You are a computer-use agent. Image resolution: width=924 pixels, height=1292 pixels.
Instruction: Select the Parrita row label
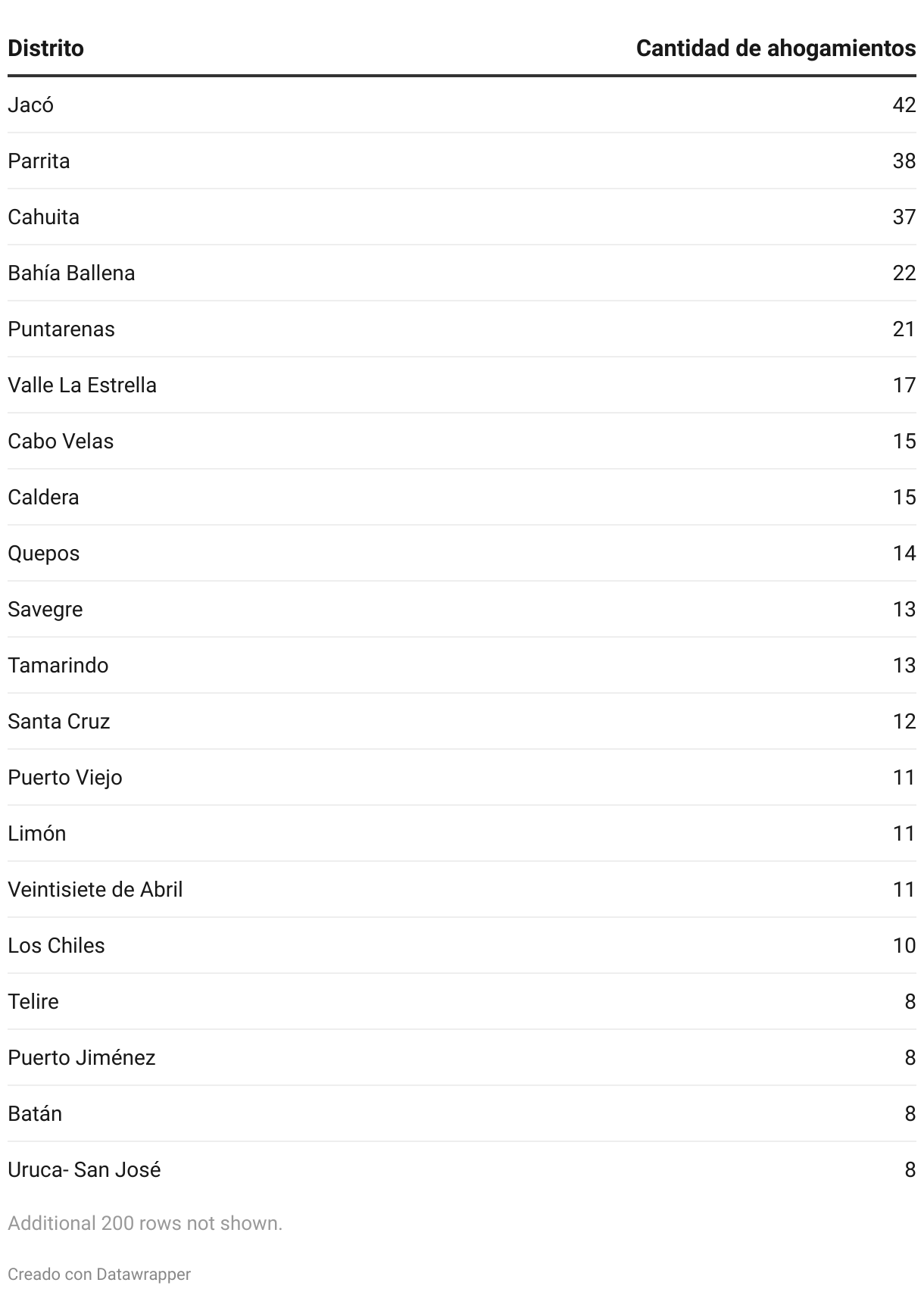[39, 161]
